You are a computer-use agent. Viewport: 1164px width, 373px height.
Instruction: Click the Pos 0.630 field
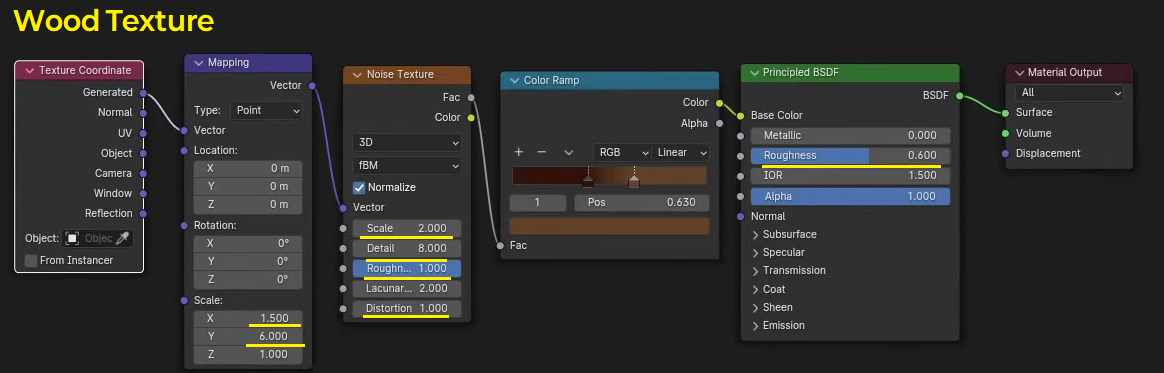click(641, 203)
